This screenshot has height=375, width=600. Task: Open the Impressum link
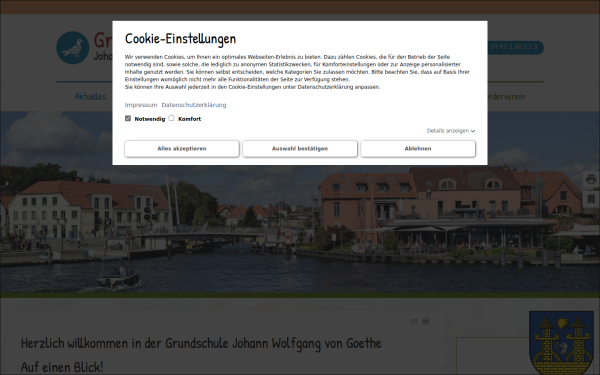tap(141, 105)
